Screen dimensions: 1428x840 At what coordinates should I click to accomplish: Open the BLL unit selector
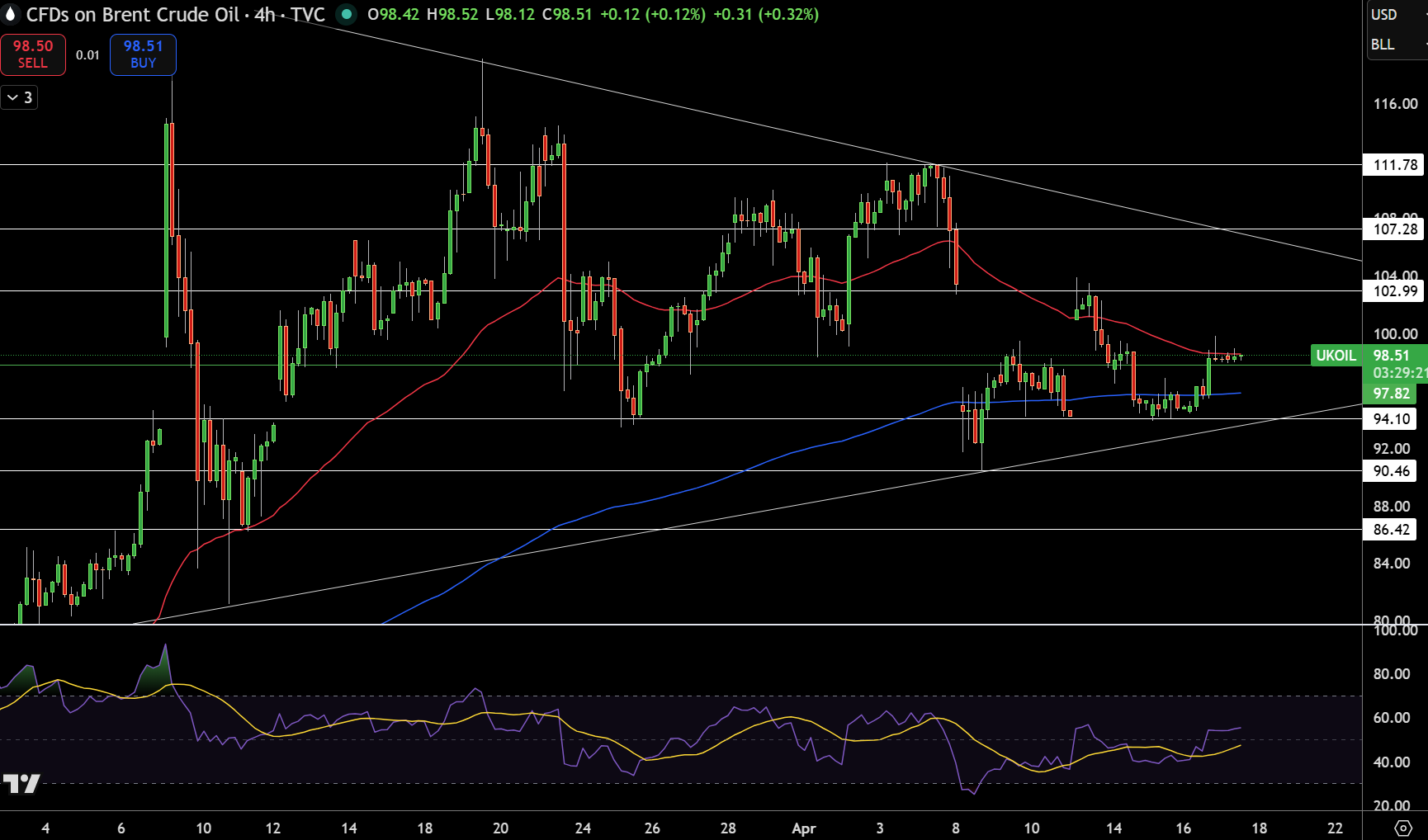1395,45
